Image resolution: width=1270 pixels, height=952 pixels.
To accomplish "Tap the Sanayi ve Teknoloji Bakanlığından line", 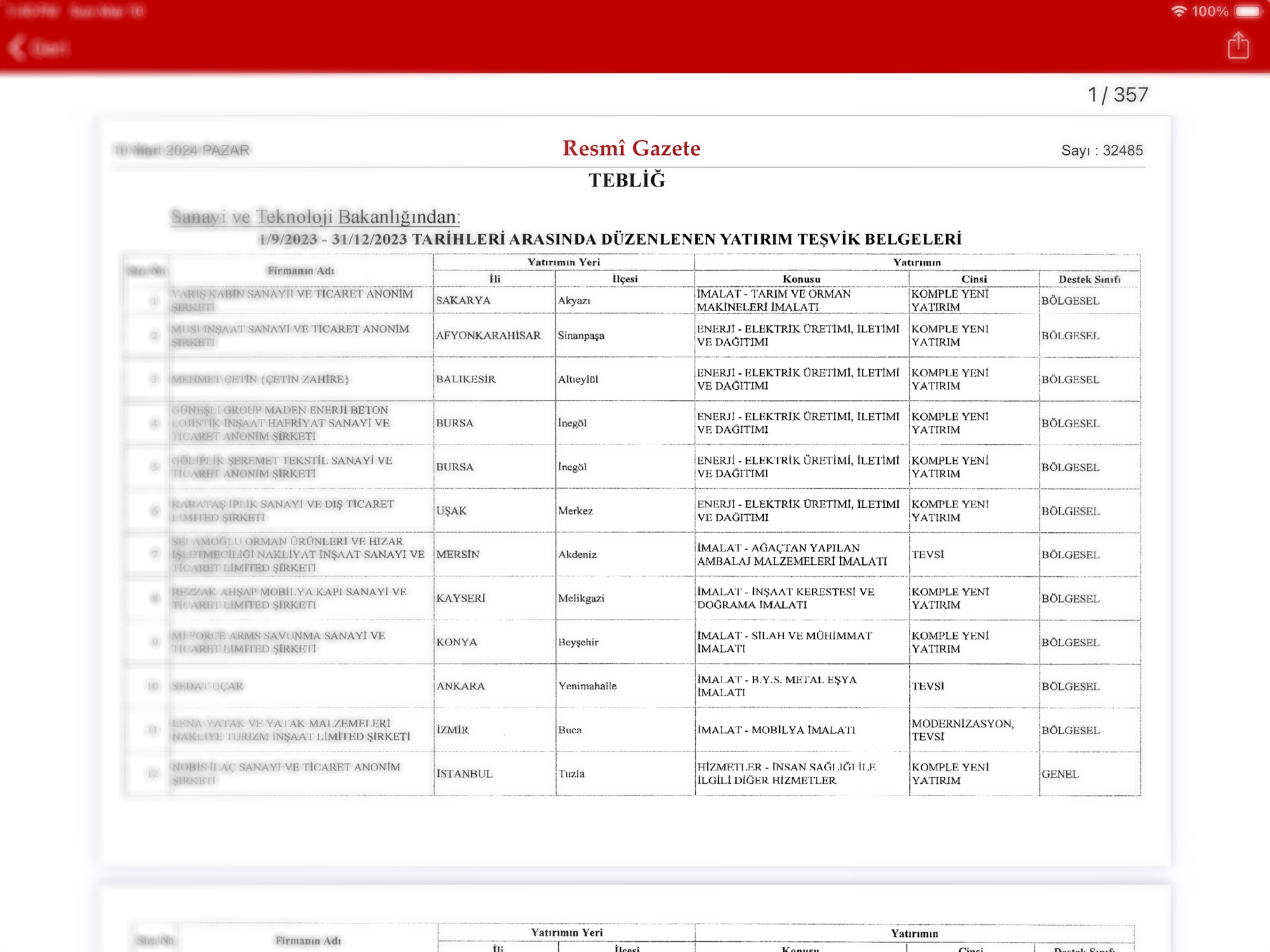I will point(316,217).
